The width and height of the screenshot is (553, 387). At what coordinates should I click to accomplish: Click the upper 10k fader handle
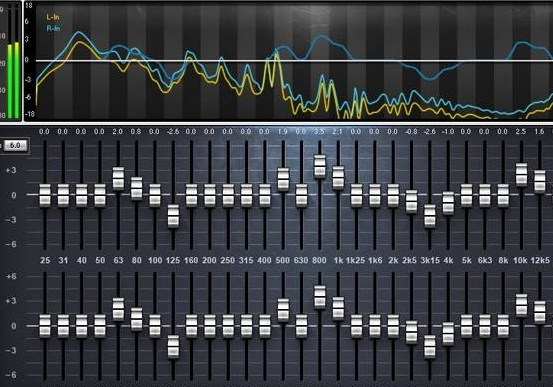(x=522, y=175)
